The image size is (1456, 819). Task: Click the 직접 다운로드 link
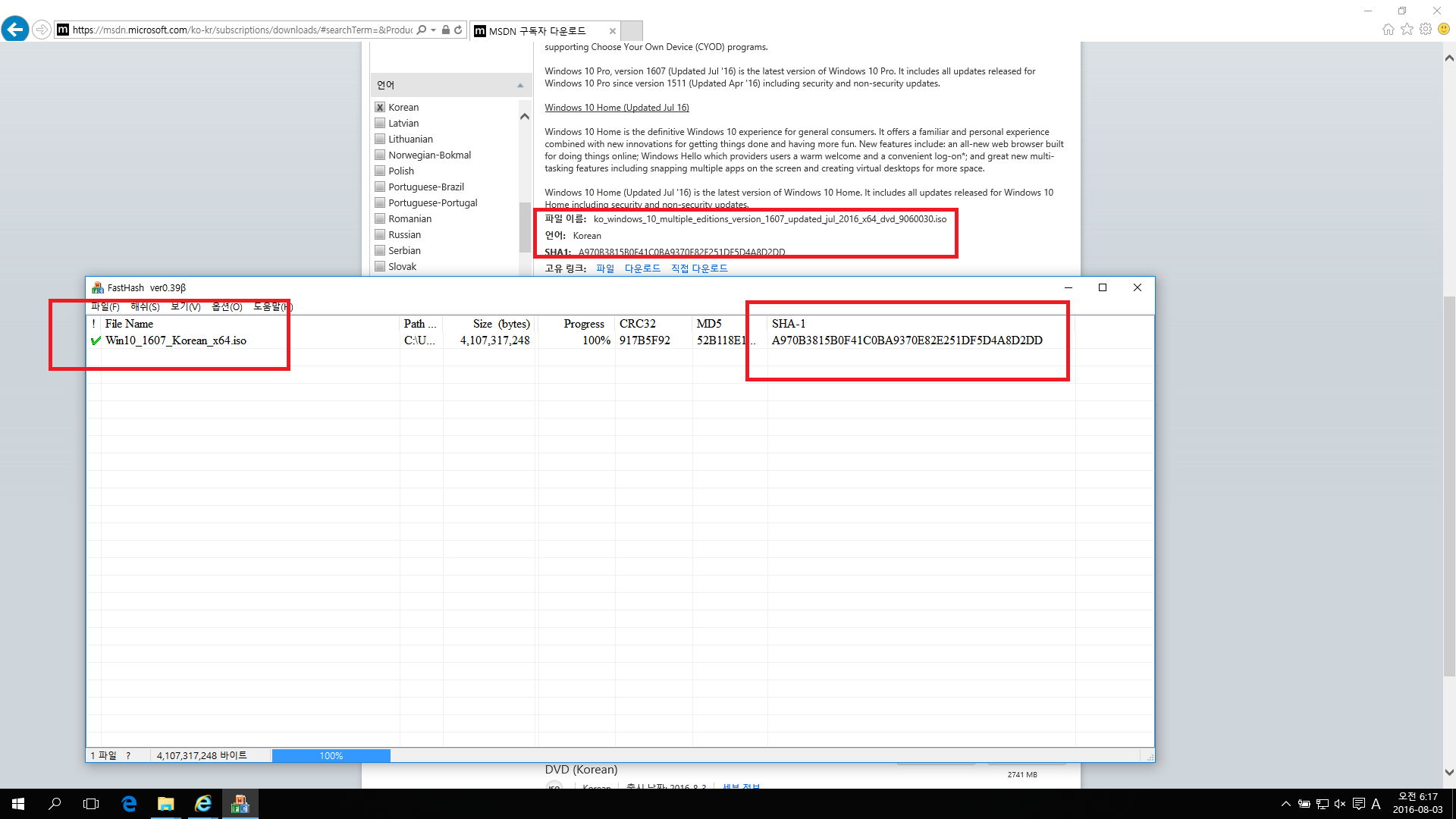(699, 268)
